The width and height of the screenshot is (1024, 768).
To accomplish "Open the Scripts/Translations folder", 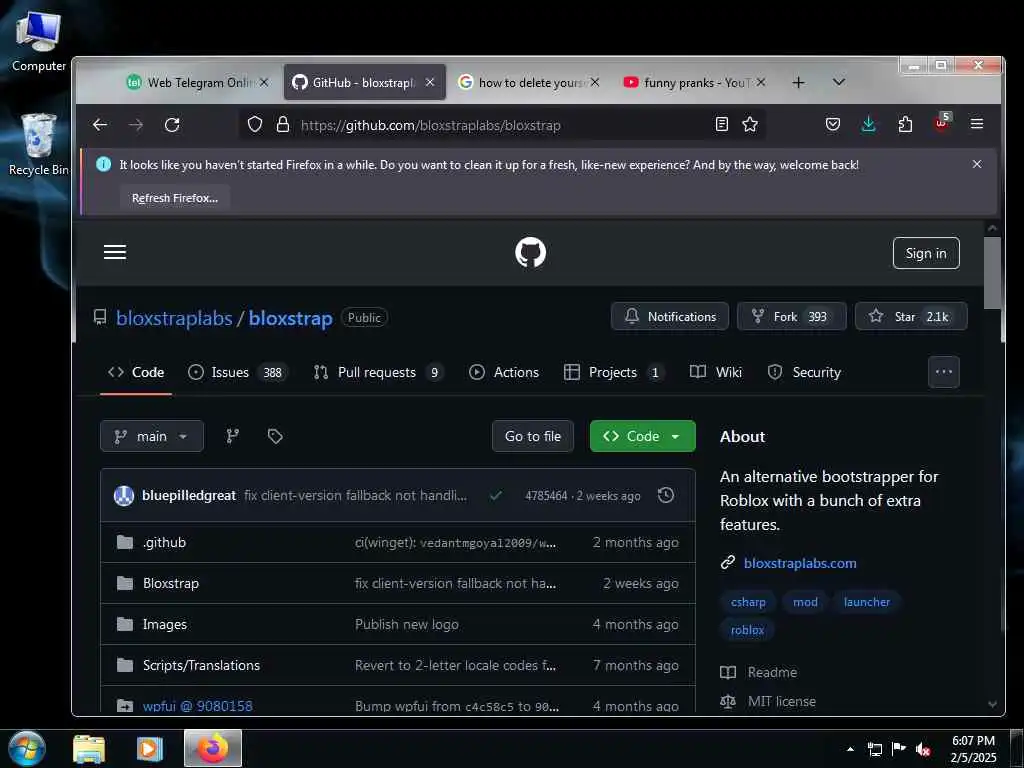I will (201, 665).
